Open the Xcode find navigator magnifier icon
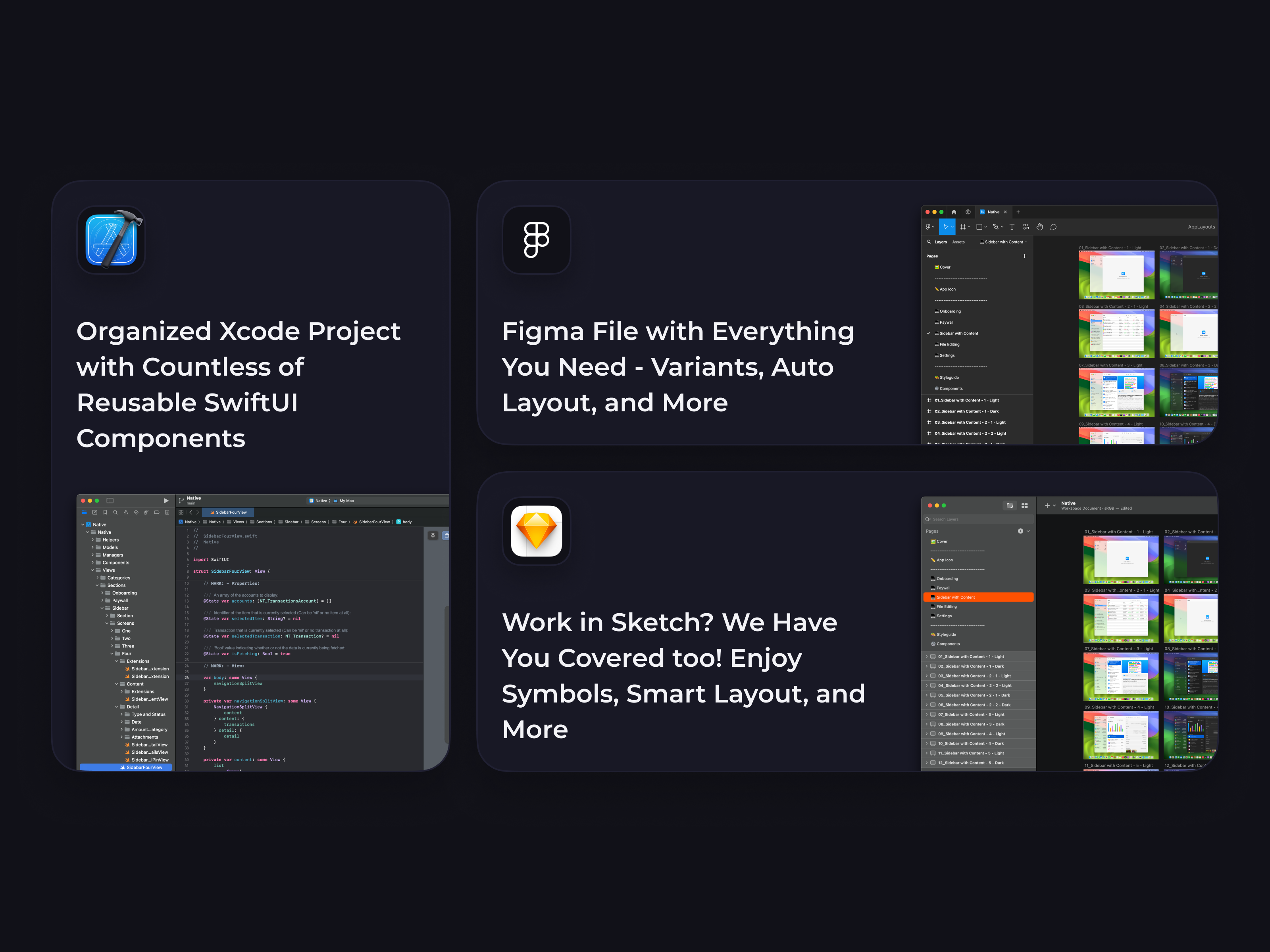Viewport: 1270px width, 952px height. (115, 512)
